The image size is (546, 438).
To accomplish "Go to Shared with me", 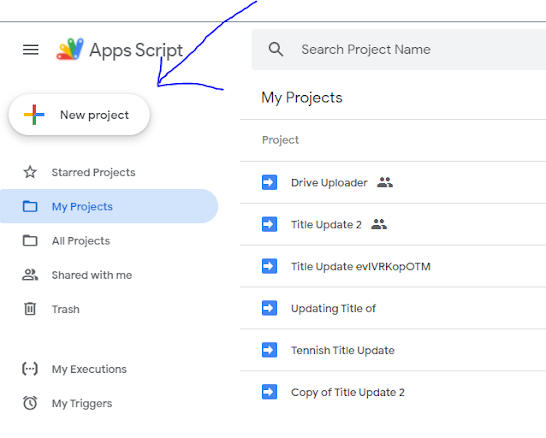I will (x=92, y=275).
